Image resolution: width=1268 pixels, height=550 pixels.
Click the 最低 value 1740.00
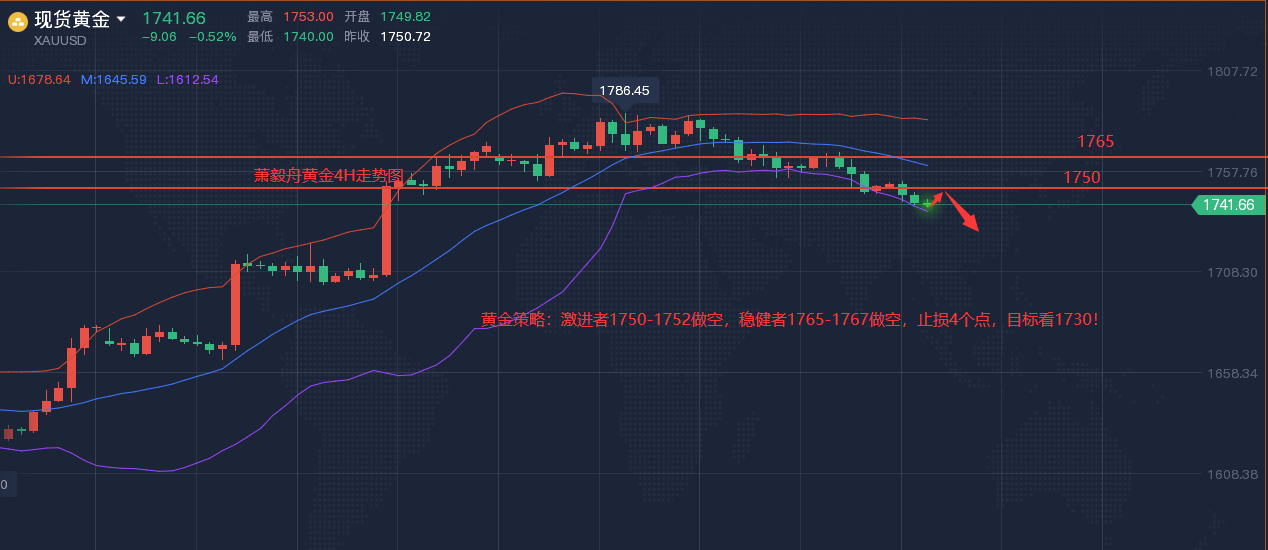click(309, 36)
